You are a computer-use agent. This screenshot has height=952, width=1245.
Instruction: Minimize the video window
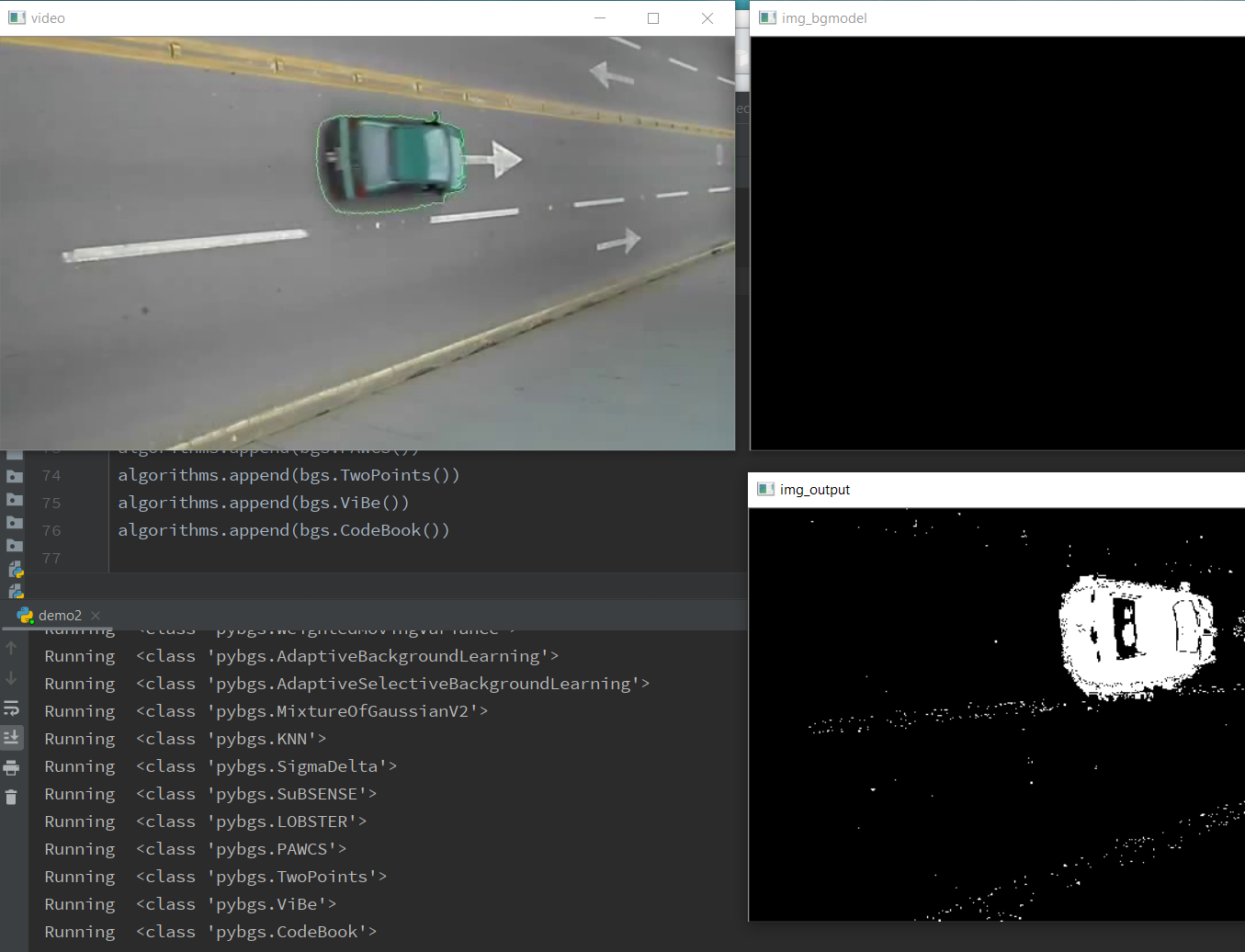[599, 18]
